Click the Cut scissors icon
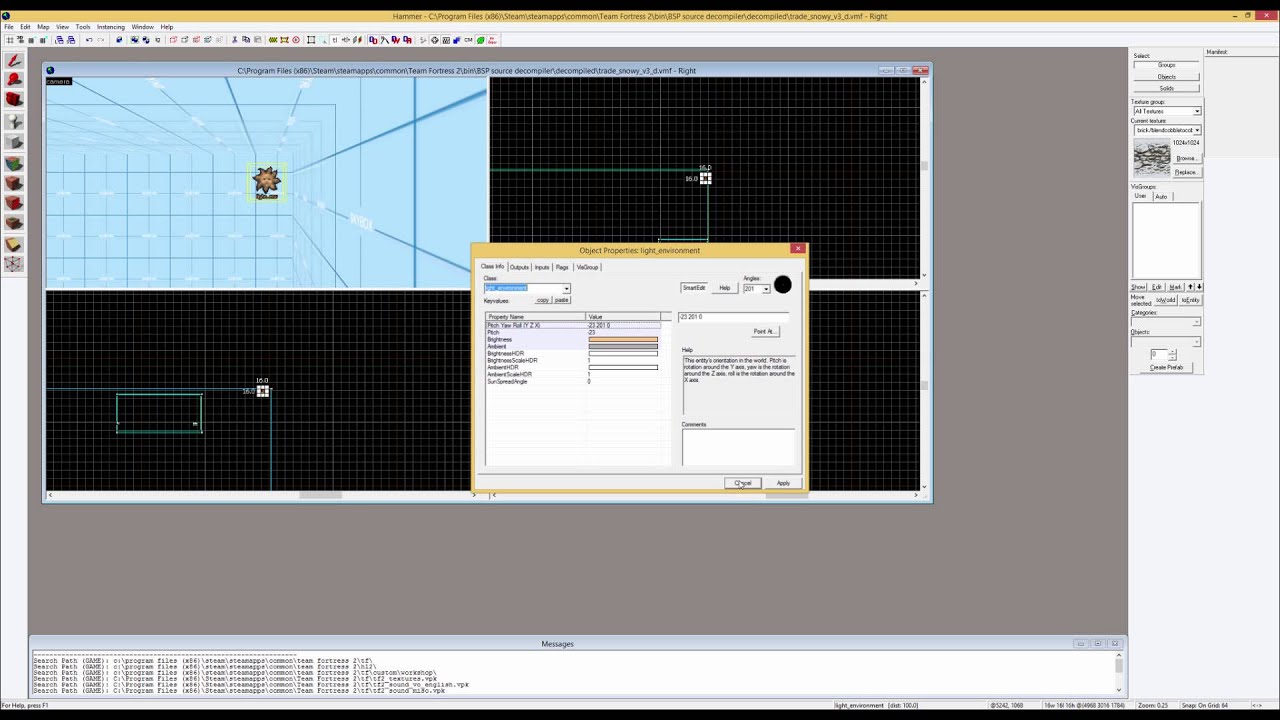1280x720 pixels. (235, 40)
